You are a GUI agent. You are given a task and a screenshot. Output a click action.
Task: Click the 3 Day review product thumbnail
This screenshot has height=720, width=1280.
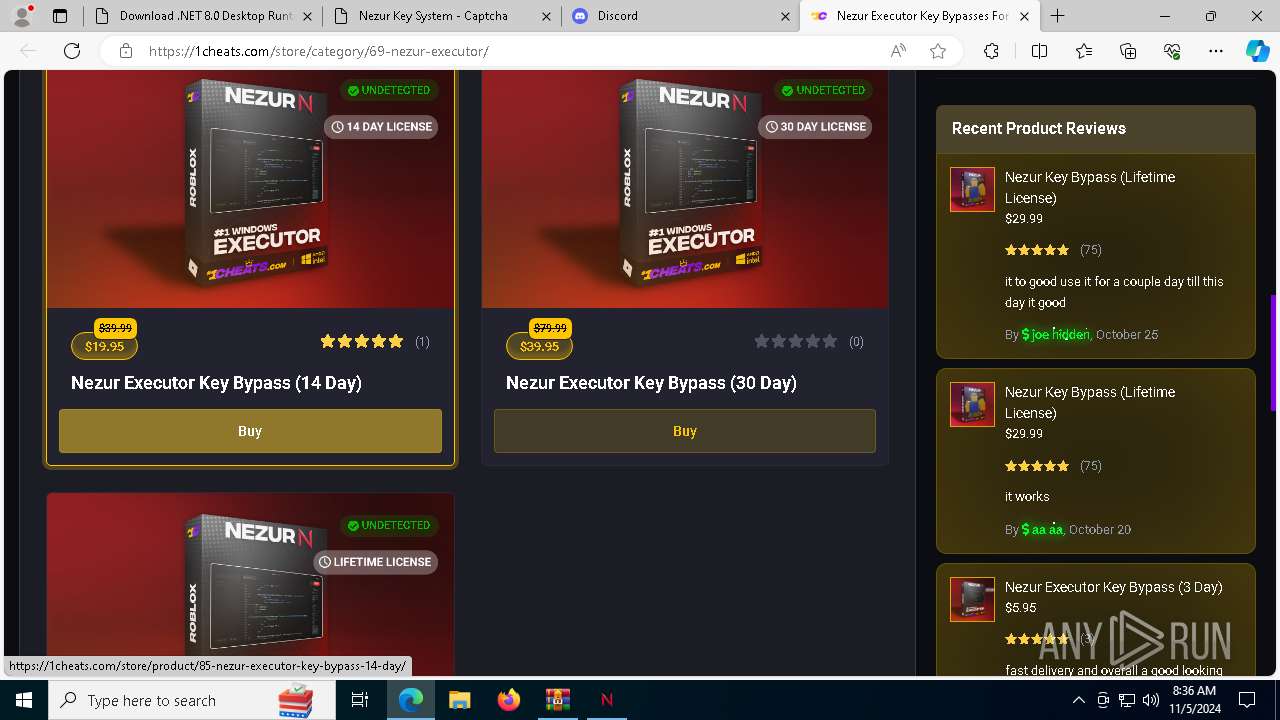click(x=972, y=599)
